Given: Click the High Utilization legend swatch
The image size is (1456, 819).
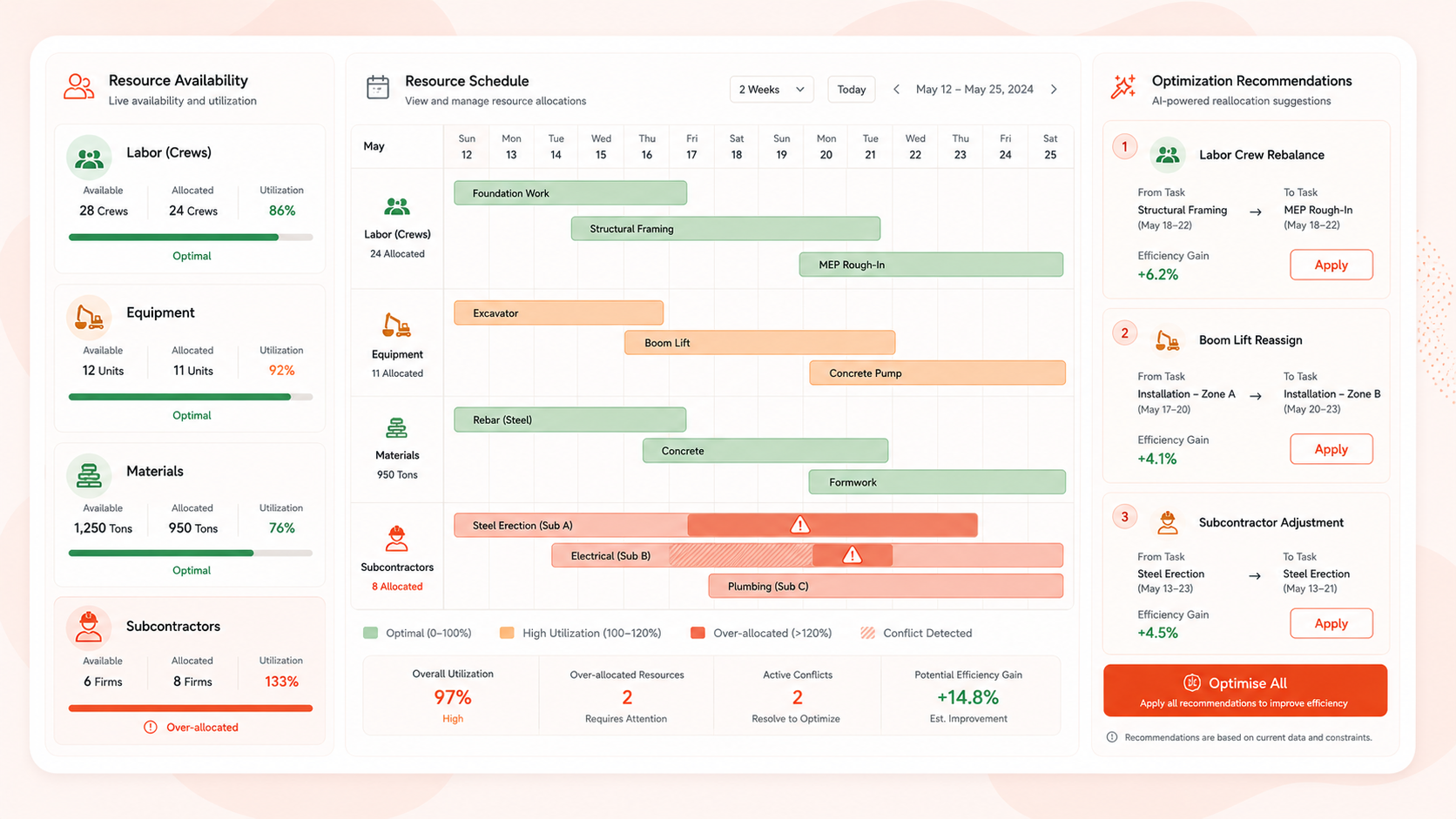Looking at the screenshot, I should pyautogui.click(x=507, y=633).
